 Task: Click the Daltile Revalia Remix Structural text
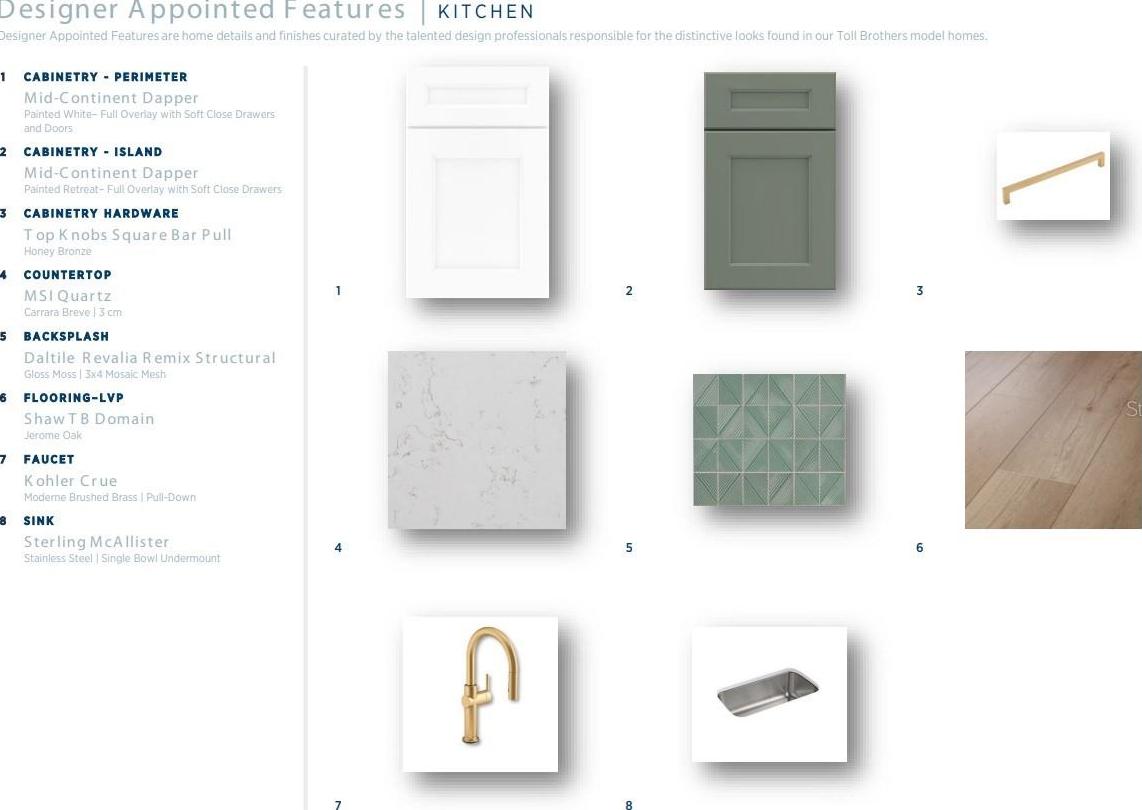coord(150,358)
